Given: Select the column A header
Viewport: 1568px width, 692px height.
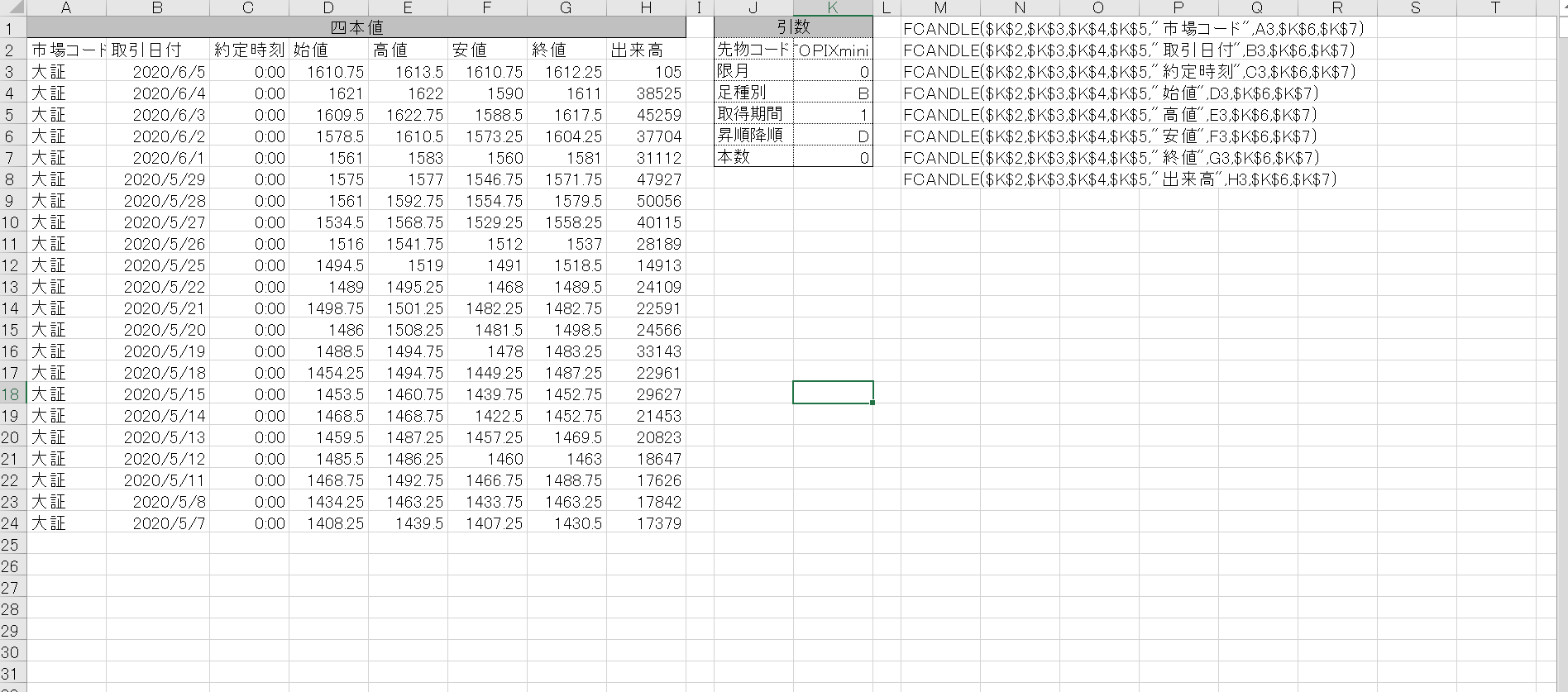Looking at the screenshot, I should point(66,7).
